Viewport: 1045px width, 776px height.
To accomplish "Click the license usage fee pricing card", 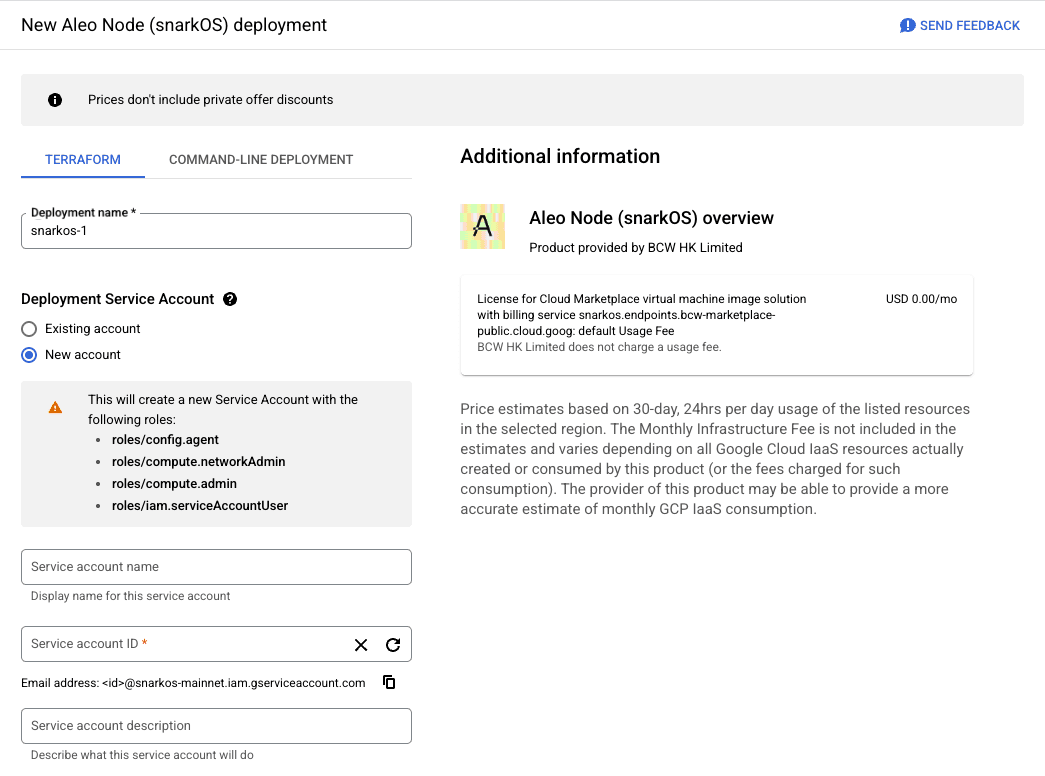I will [x=716, y=325].
